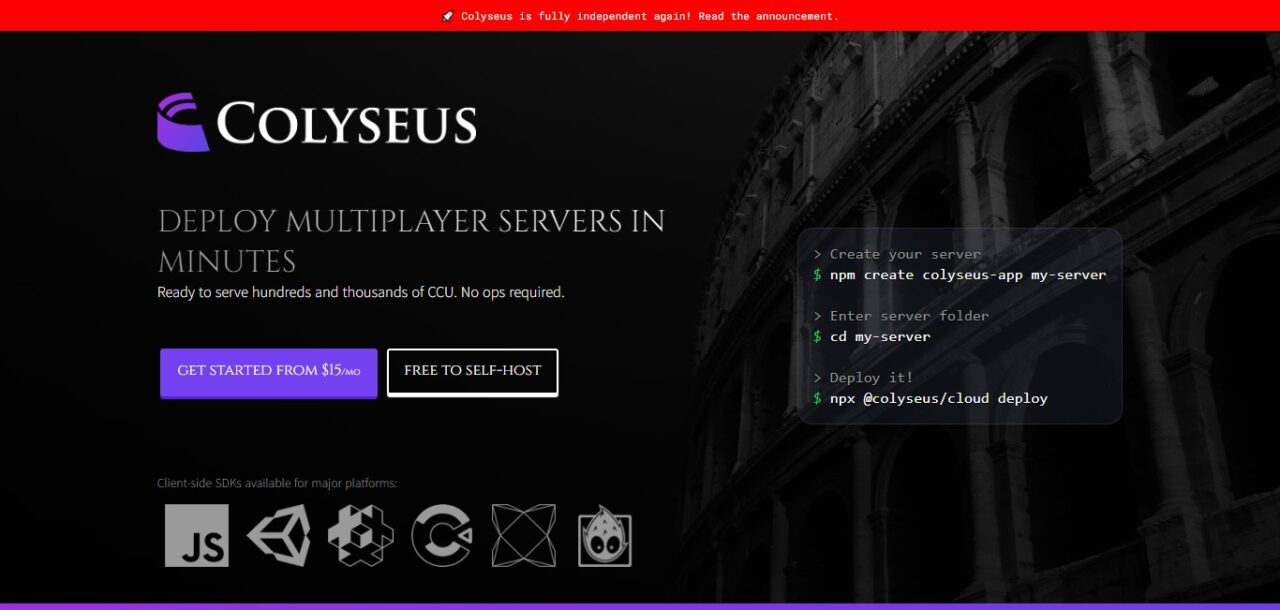Select the Defold SDK icon

pyautogui.click(x=361, y=535)
